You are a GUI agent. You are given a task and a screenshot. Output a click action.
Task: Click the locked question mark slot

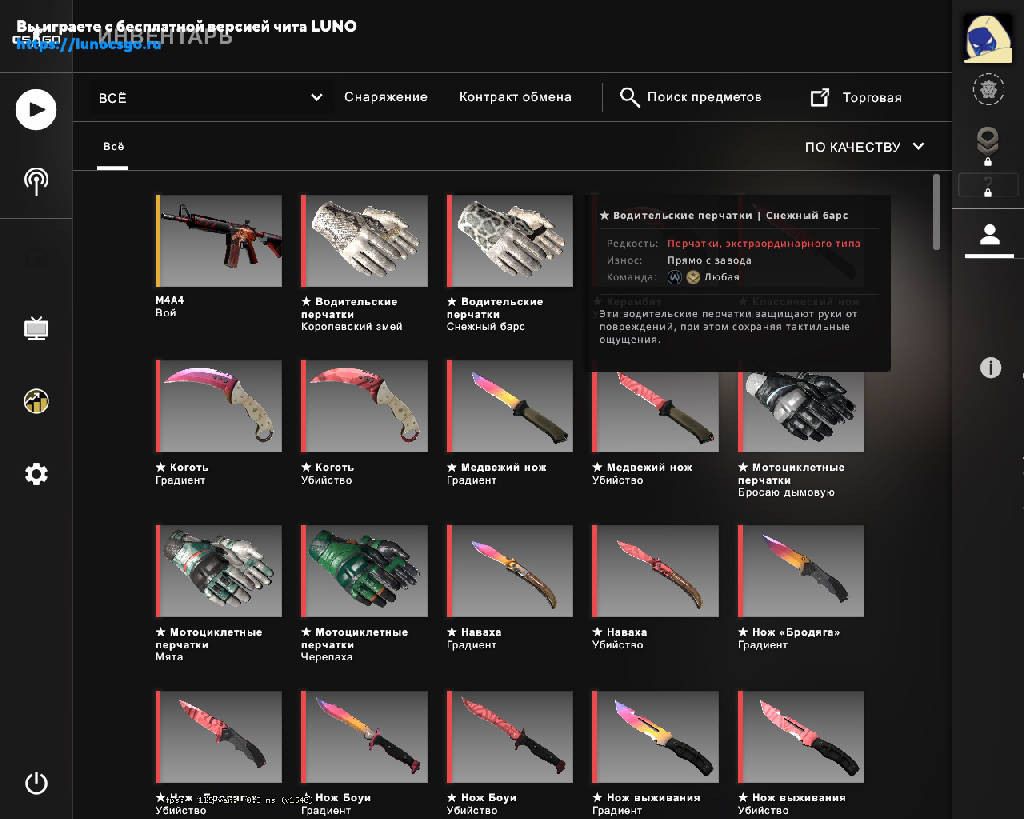coord(987,185)
